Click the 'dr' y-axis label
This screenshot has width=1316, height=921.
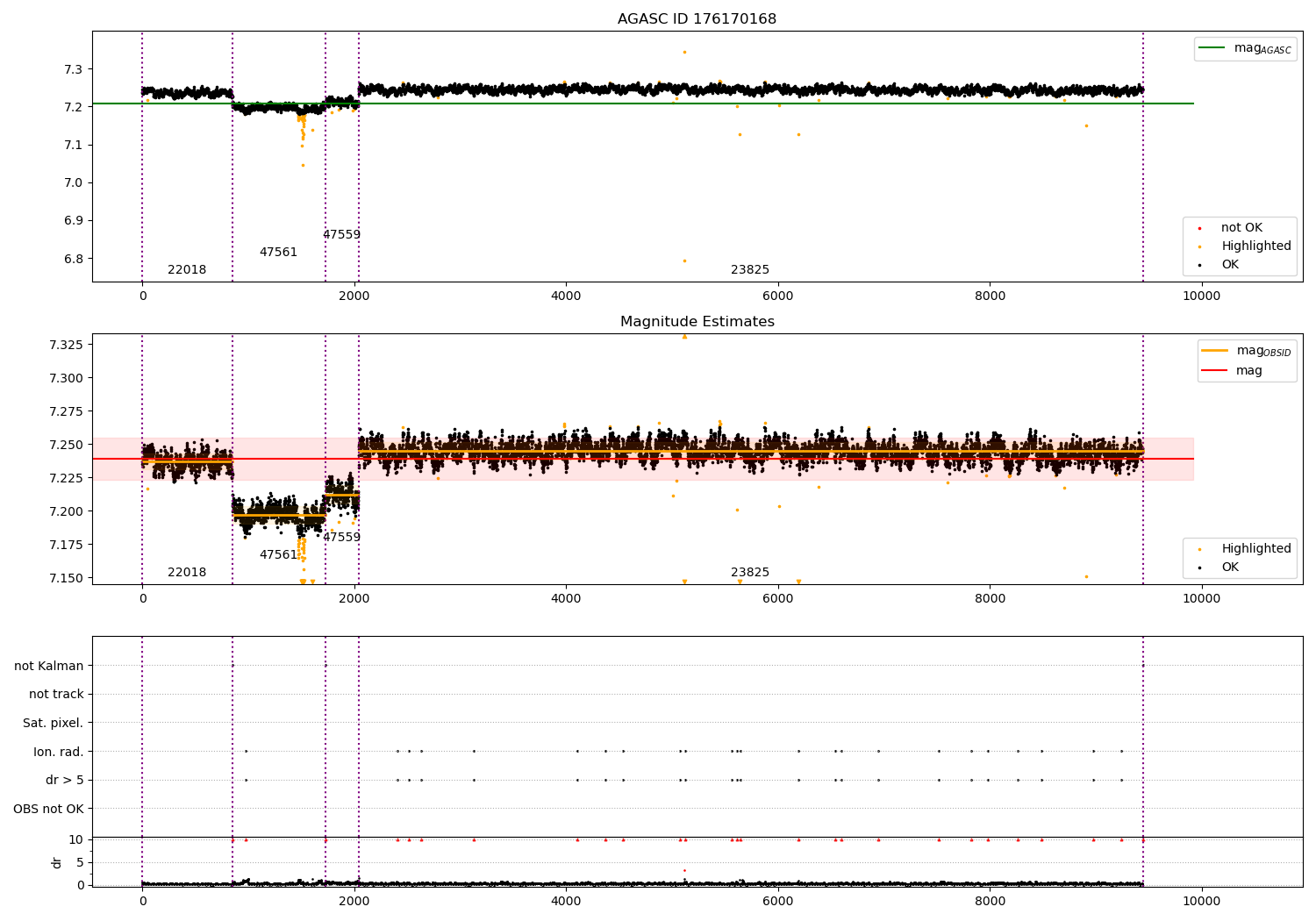(x=57, y=862)
